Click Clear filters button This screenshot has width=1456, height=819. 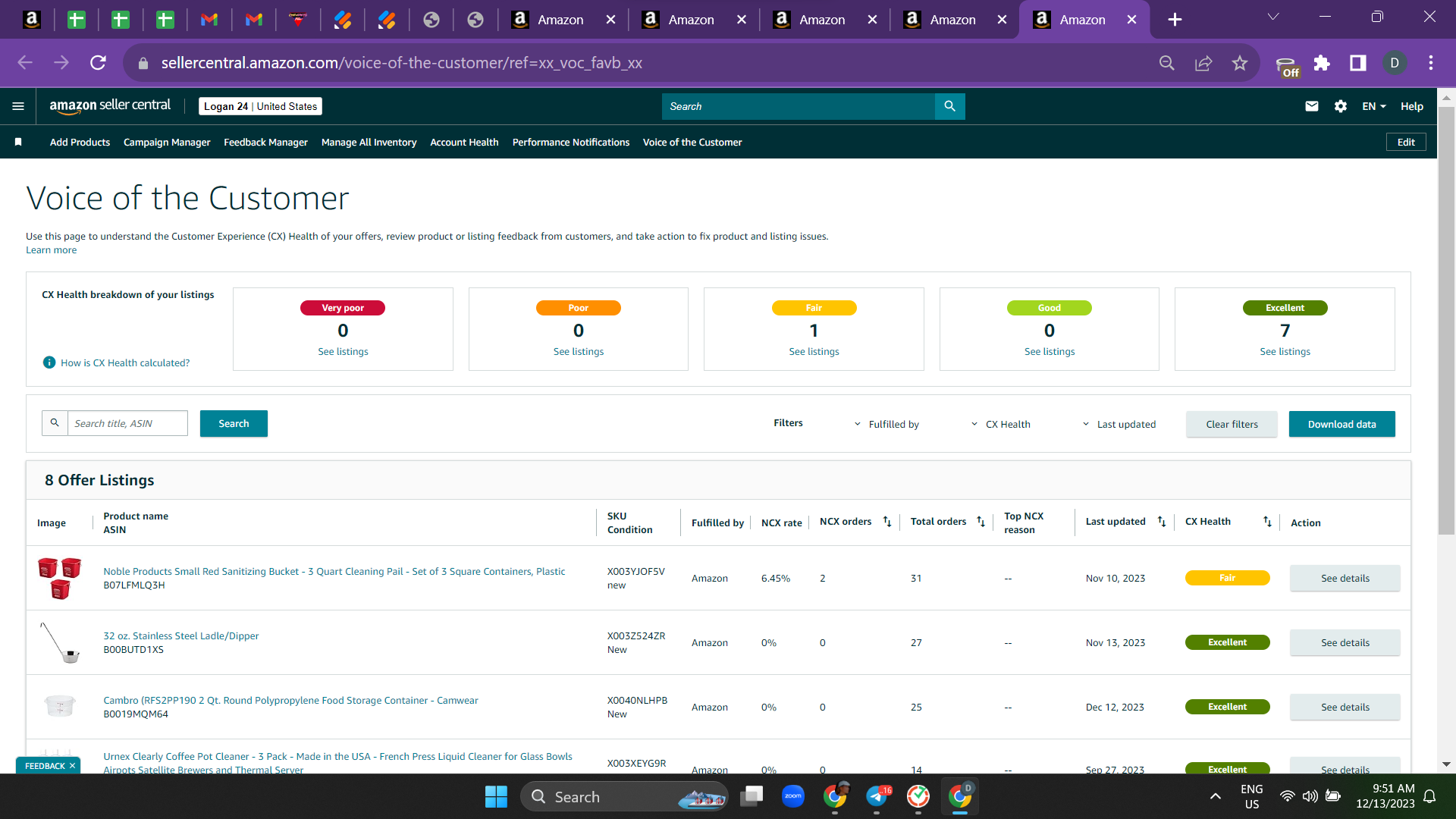[x=1232, y=424]
